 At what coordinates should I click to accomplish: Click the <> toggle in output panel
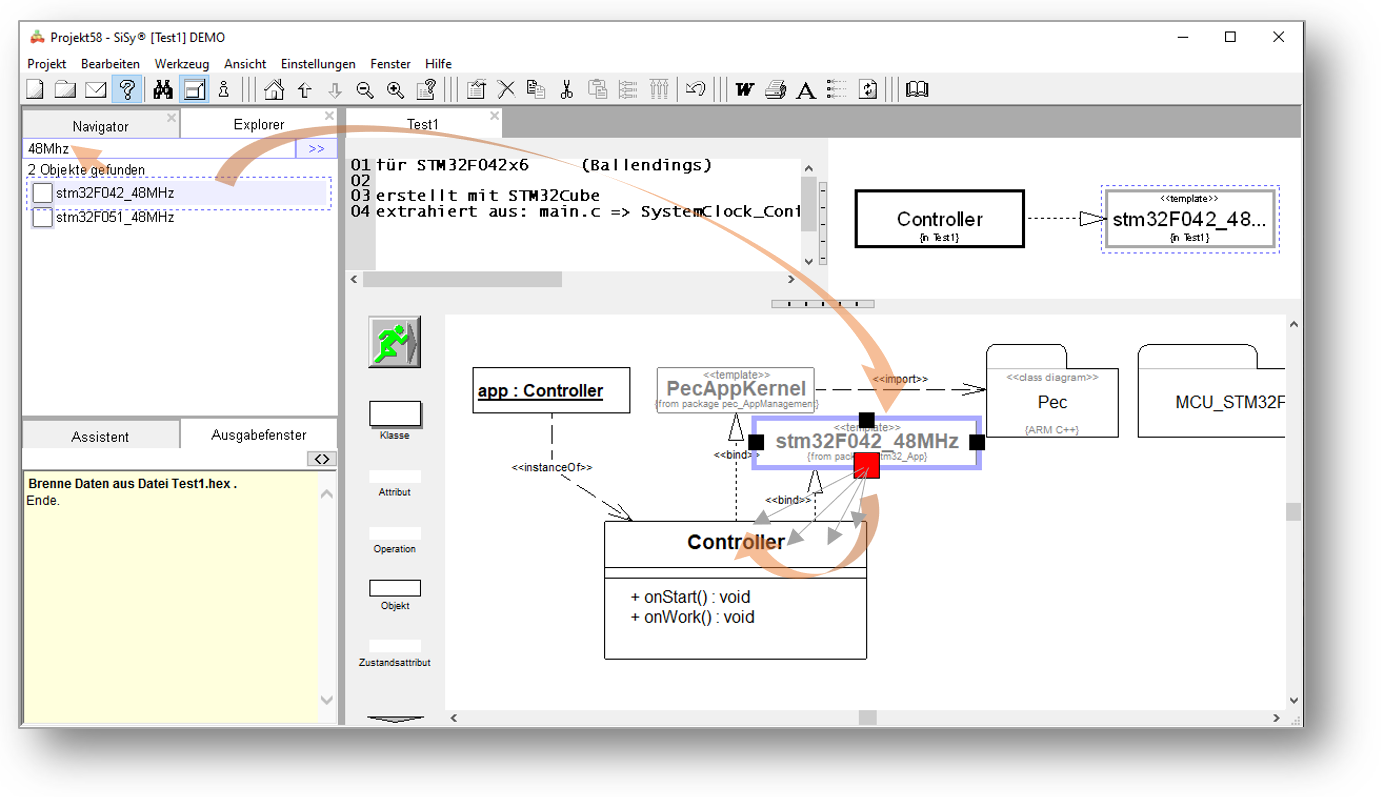pos(322,459)
